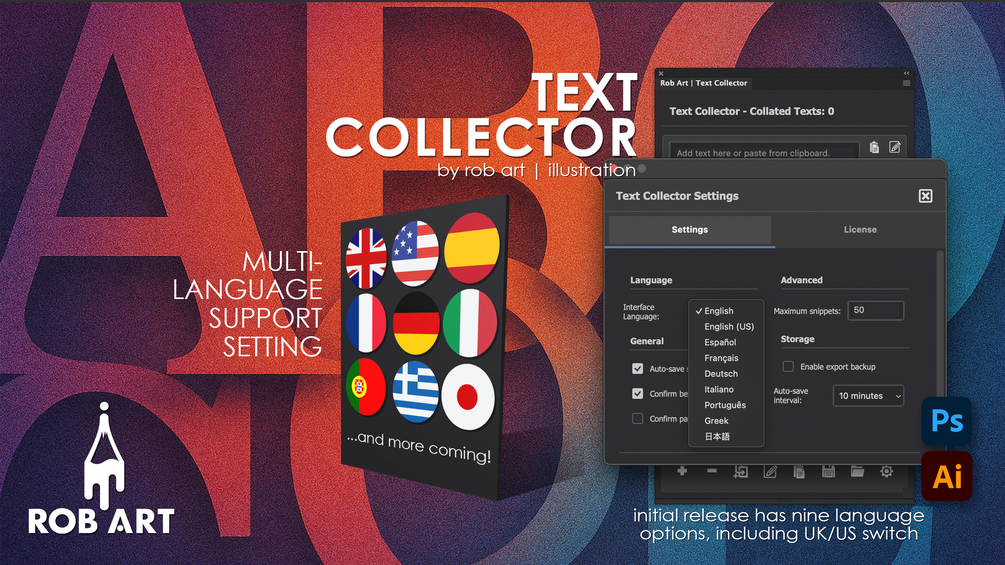
Task: Enable export backup checkbox
Action: [x=788, y=366]
